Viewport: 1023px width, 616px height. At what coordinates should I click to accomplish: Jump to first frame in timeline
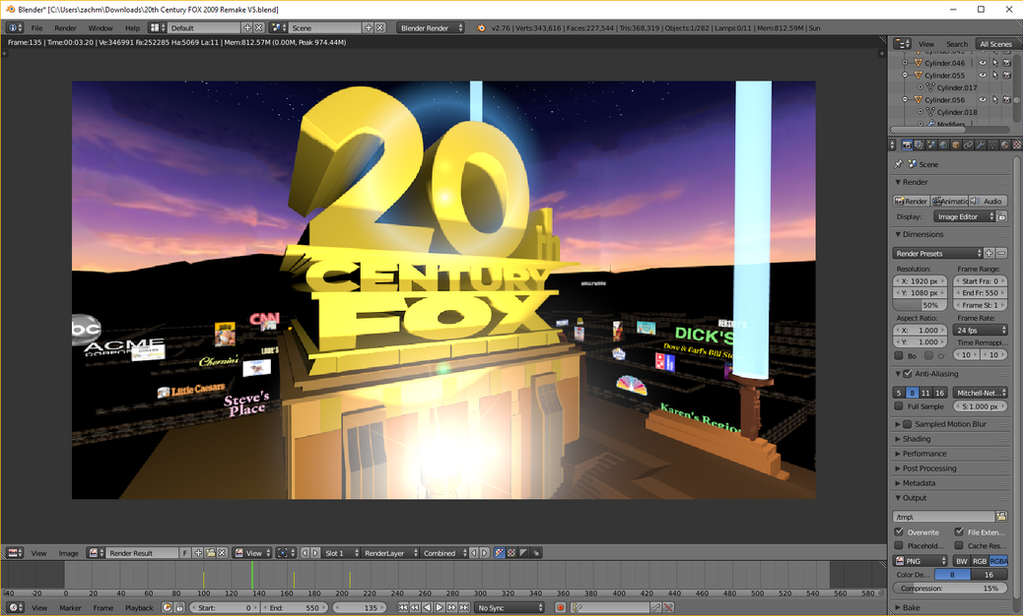click(x=403, y=608)
